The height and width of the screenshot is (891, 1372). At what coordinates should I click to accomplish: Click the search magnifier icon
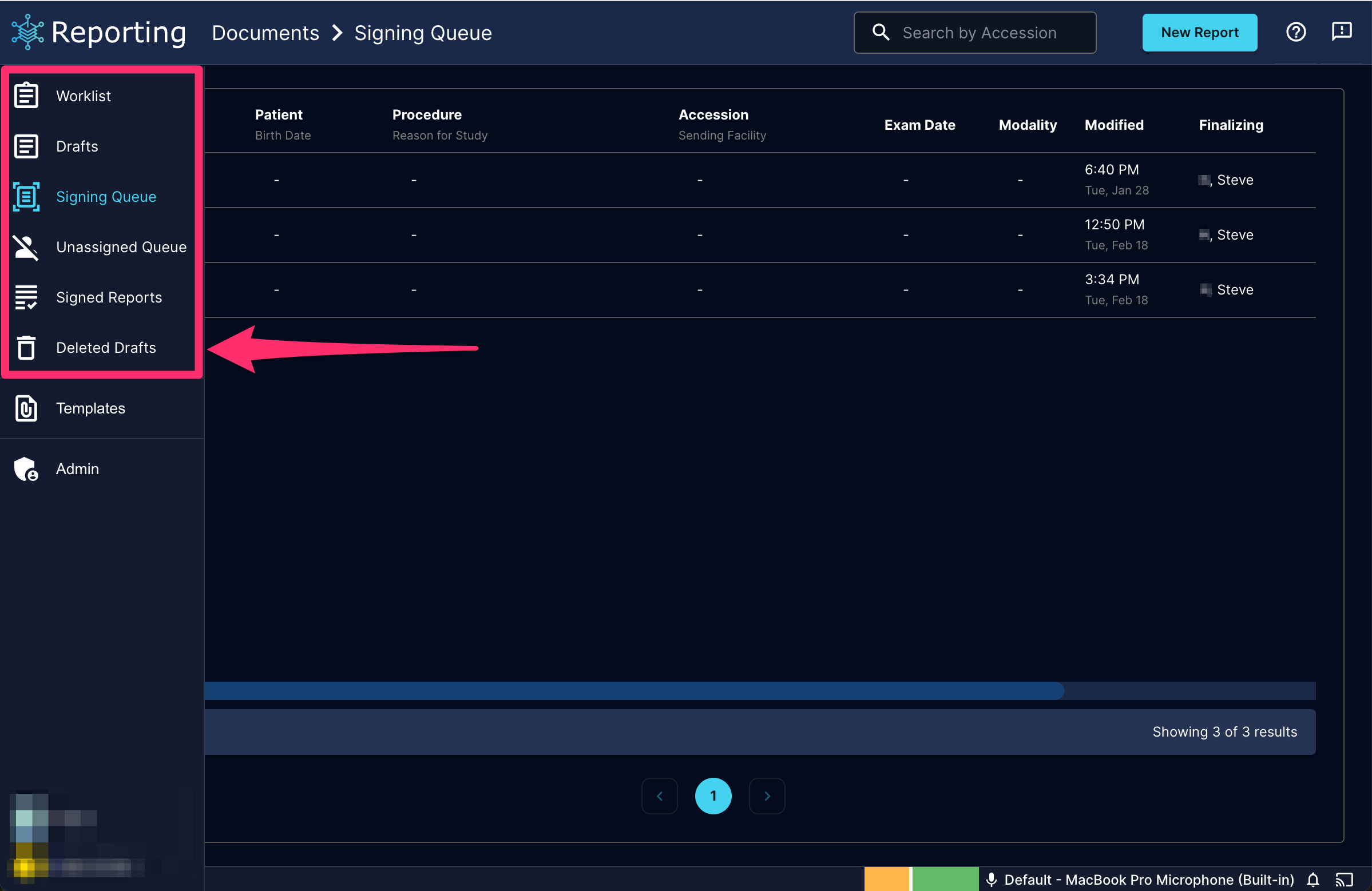[x=881, y=32]
